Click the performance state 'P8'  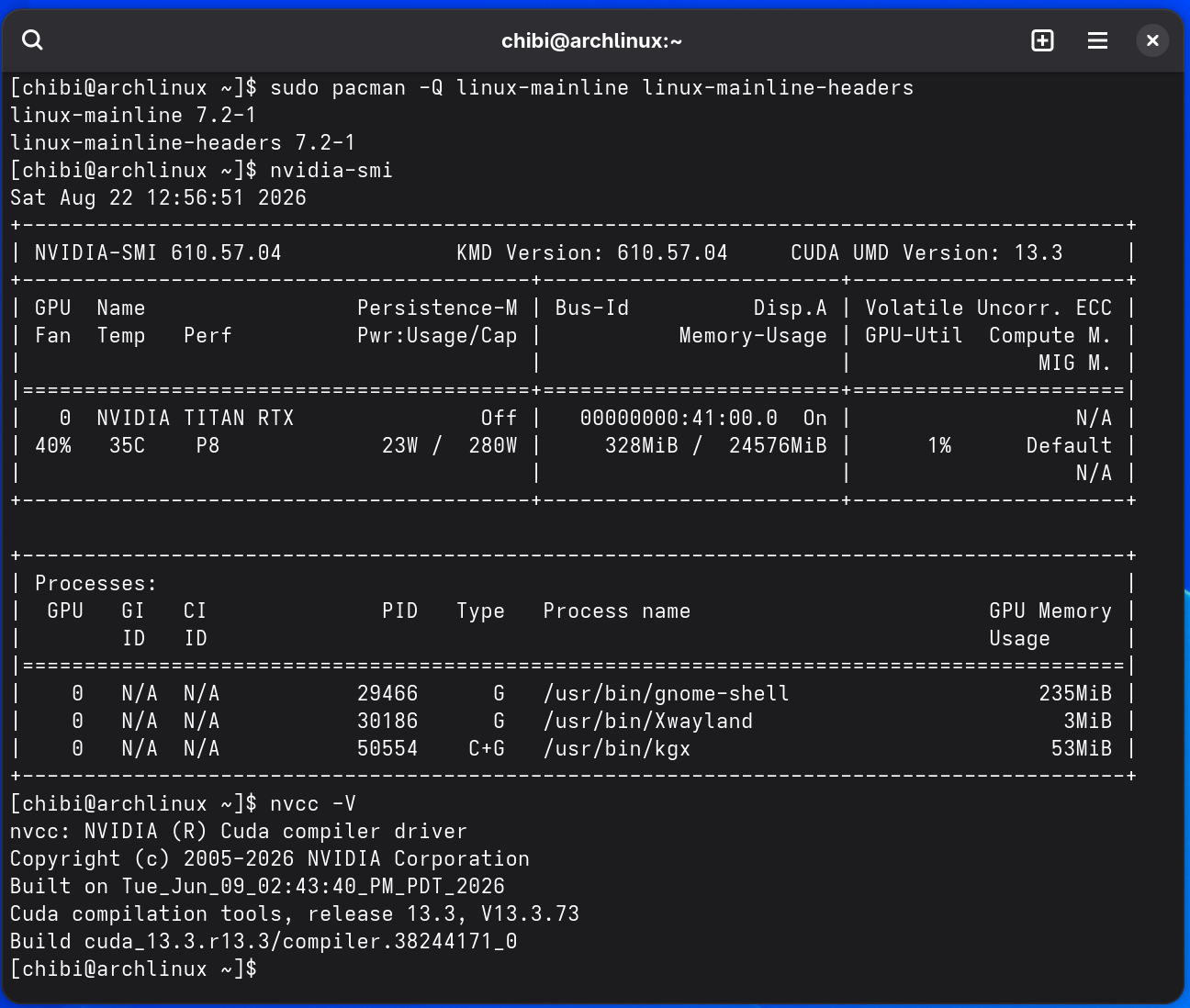click(x=208, y=446)
